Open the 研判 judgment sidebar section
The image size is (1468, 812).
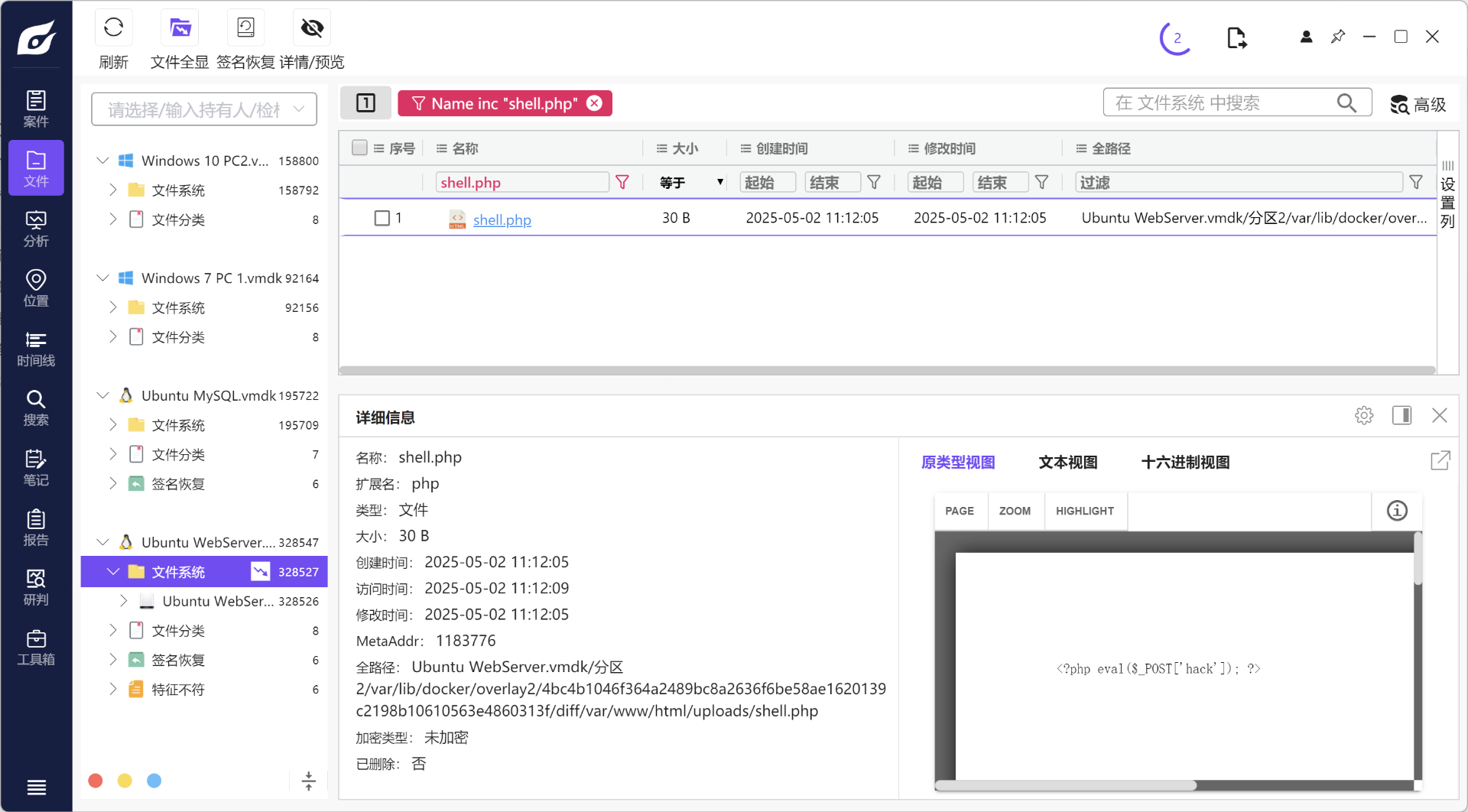point(36,586)
